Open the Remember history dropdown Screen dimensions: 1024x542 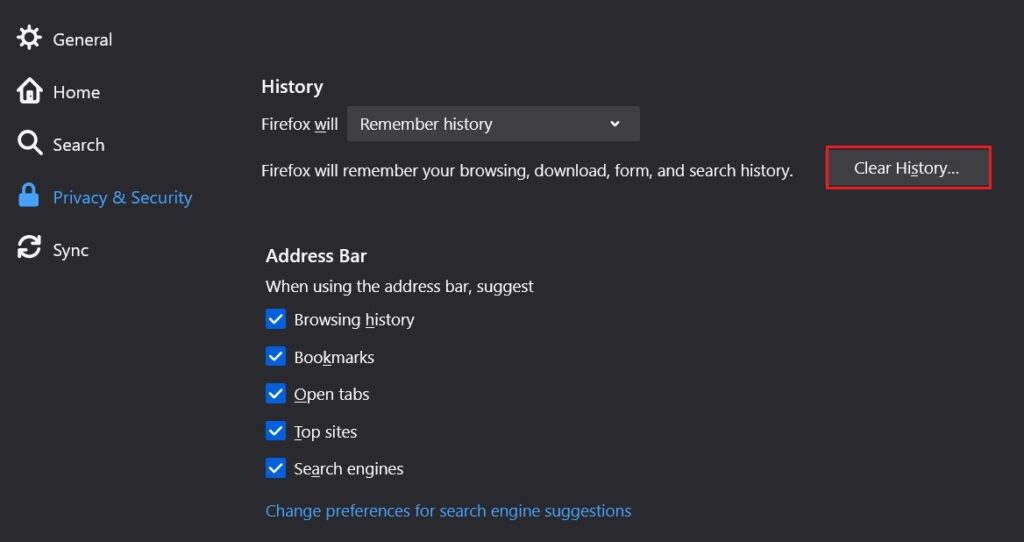492,124
